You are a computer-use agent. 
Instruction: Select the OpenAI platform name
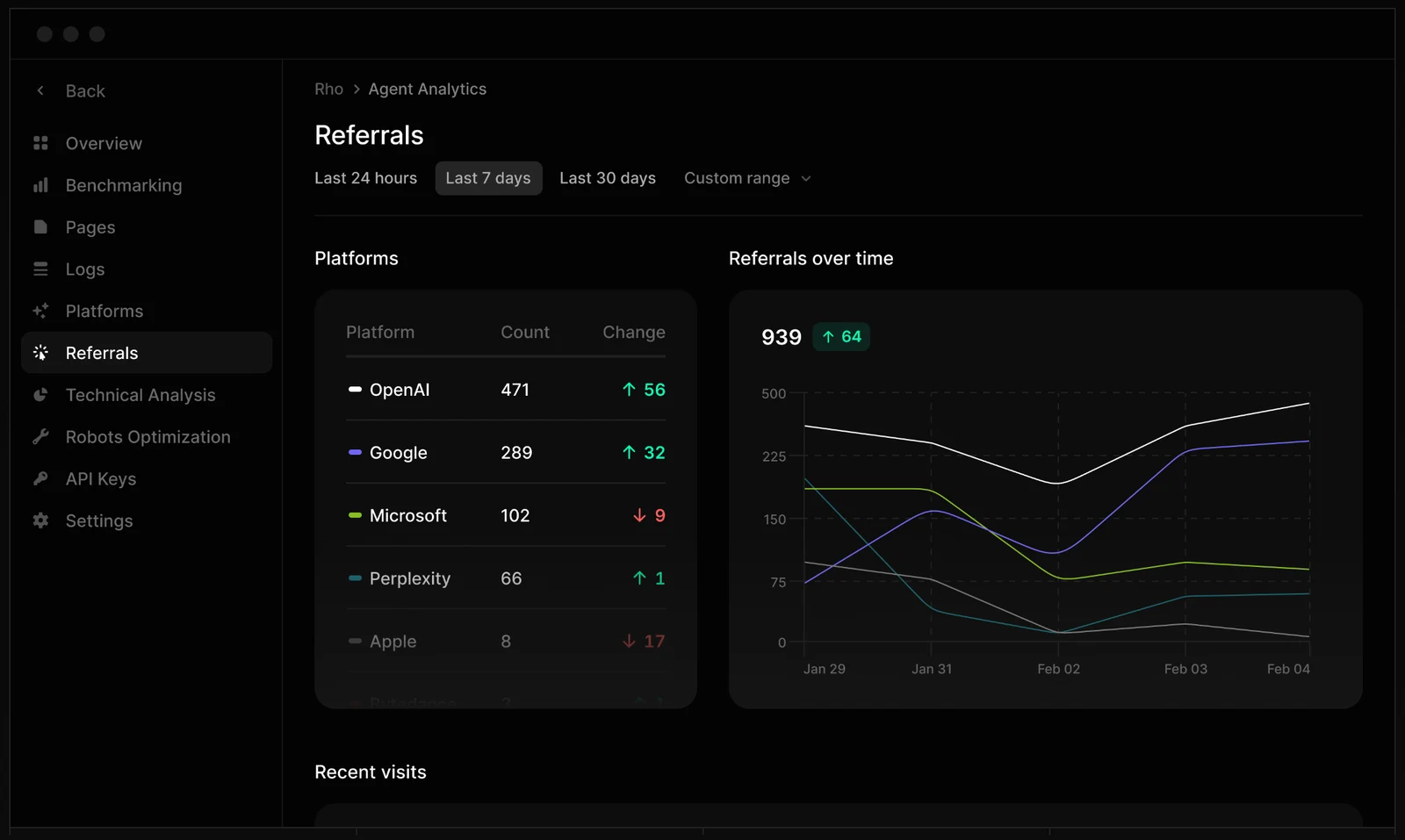pos(400,390)
